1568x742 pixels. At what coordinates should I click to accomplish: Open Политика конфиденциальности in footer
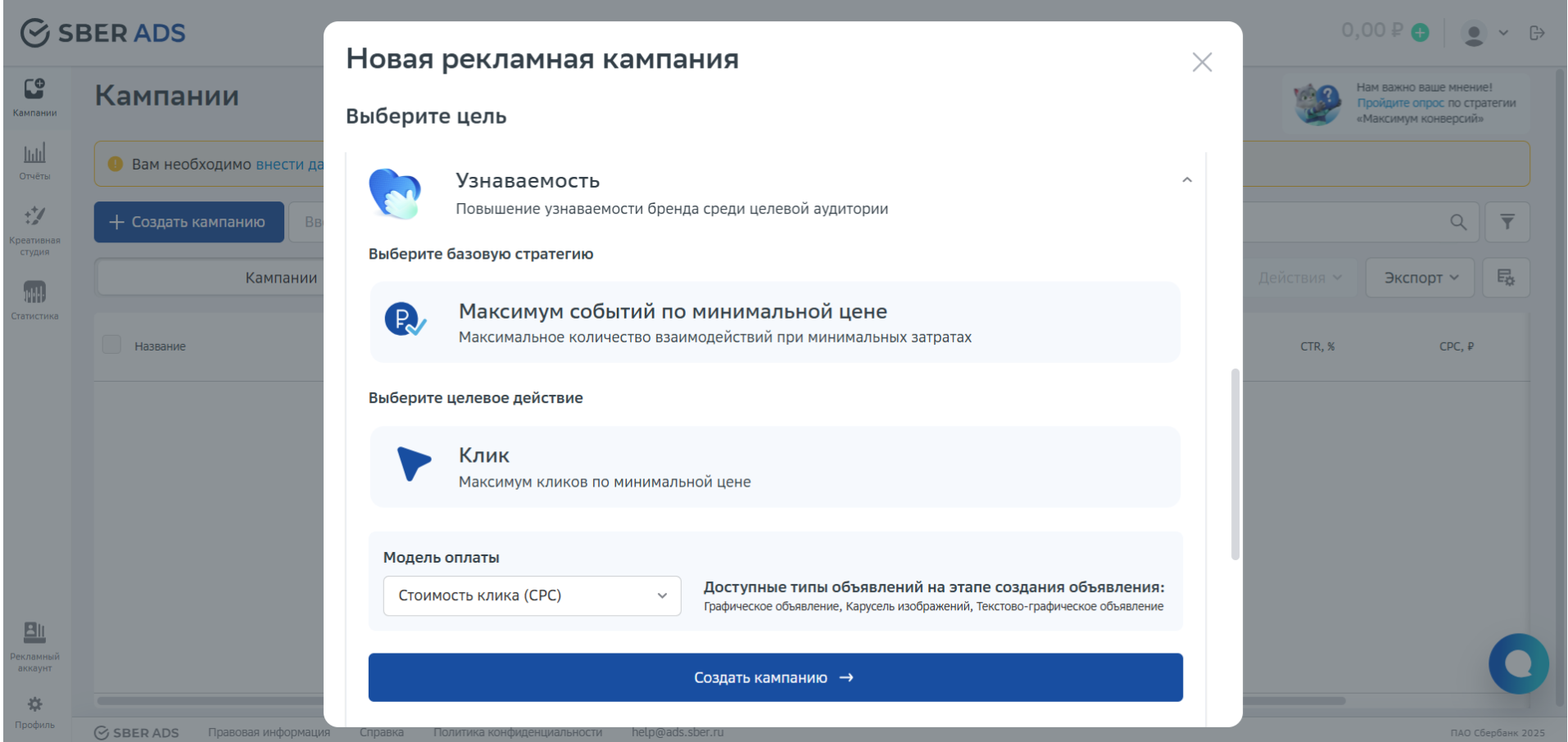click(x=517, y=732)
